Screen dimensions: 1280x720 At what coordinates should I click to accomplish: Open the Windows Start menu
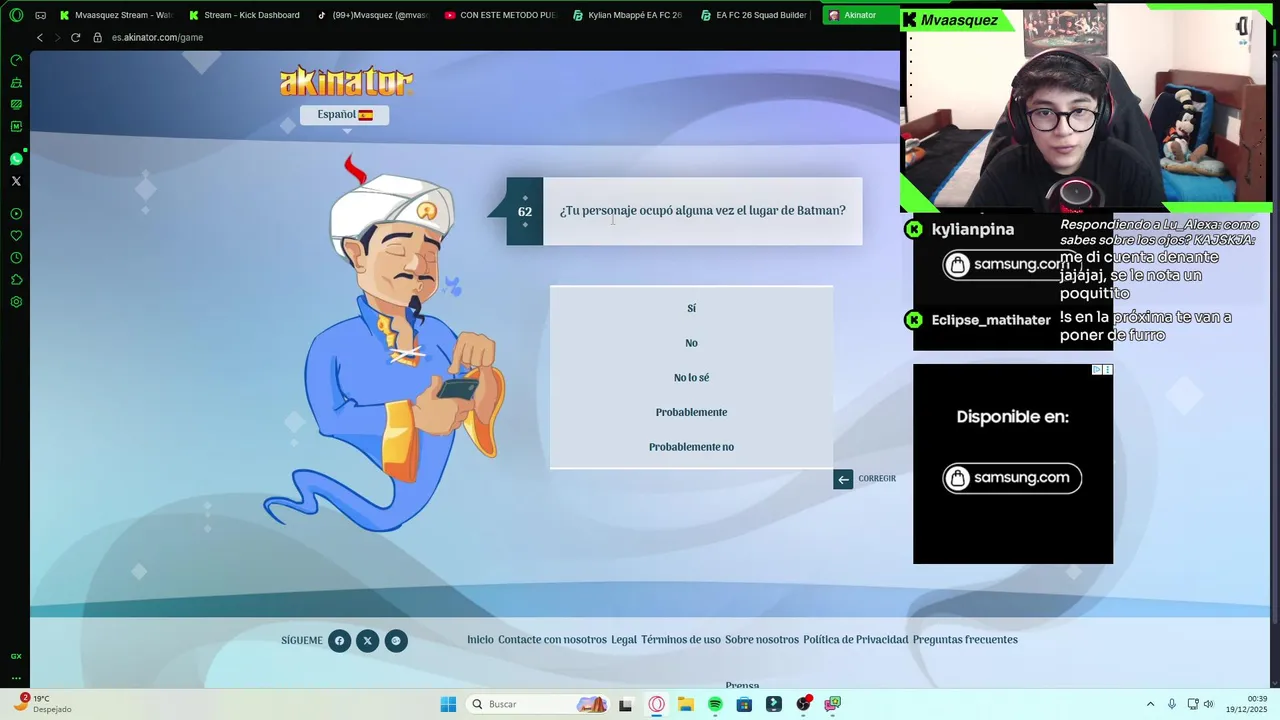pyautogui.click(x=448, y=704)
